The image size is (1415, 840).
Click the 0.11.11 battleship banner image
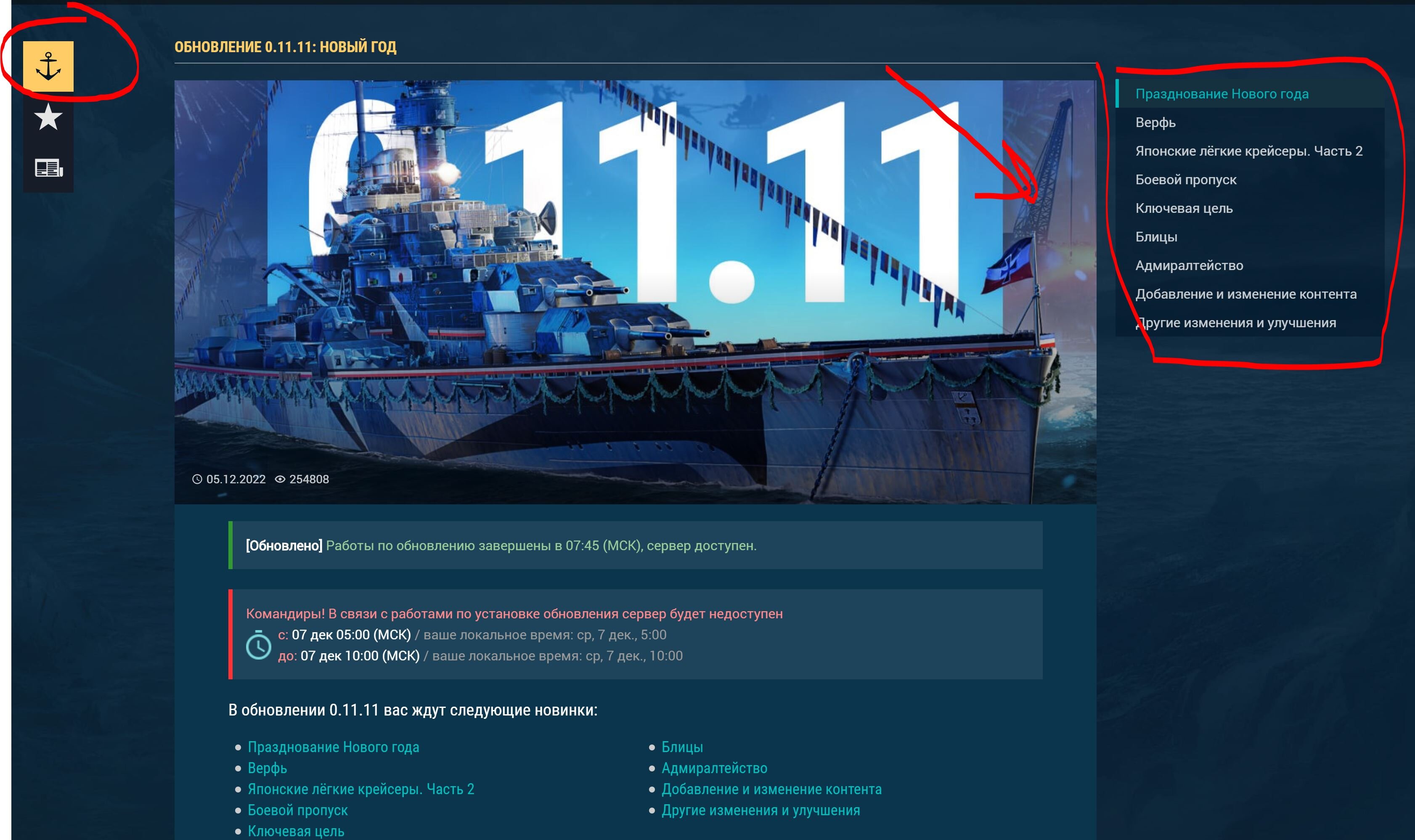click(635, 292)
